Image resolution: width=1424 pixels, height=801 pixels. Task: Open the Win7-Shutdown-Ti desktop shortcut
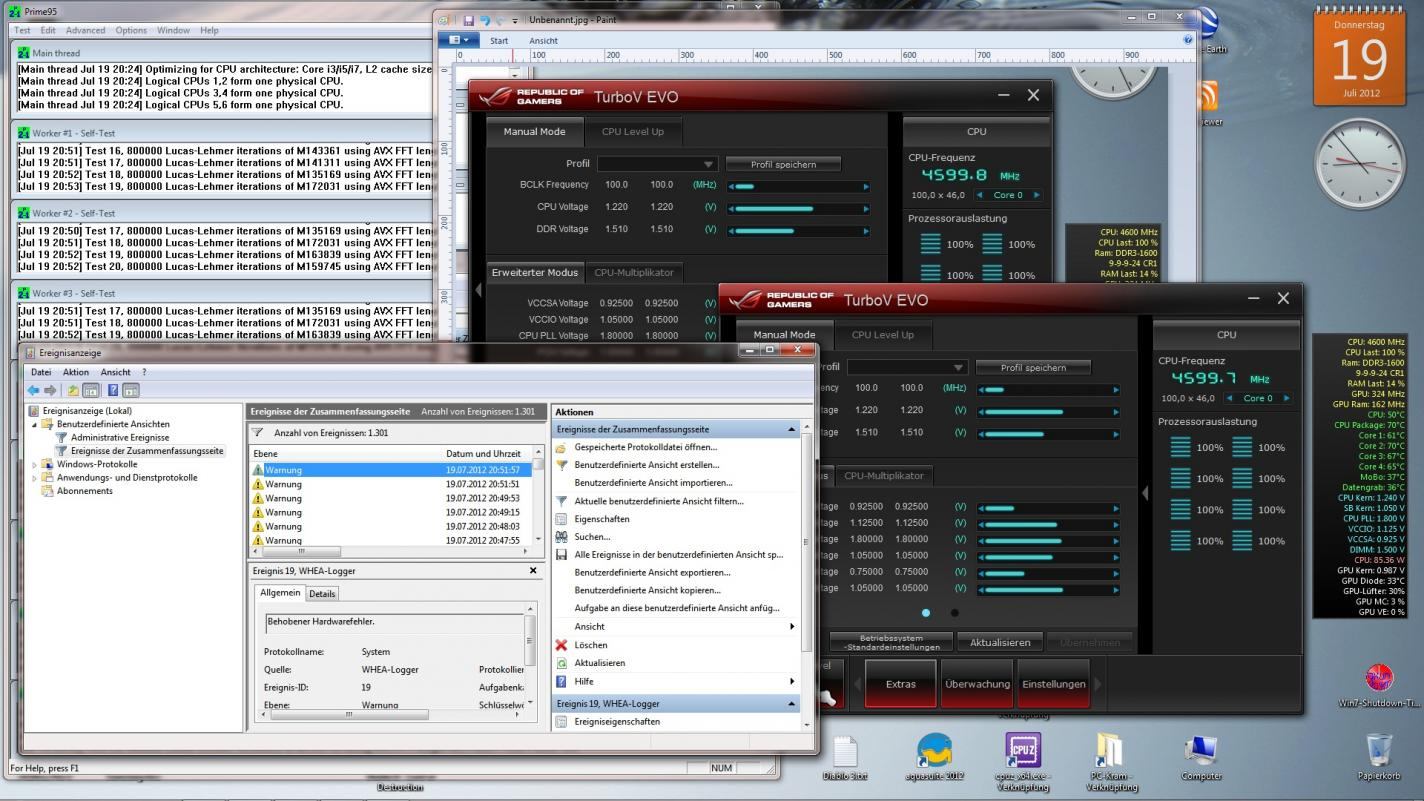click(x=1379, y=686)
